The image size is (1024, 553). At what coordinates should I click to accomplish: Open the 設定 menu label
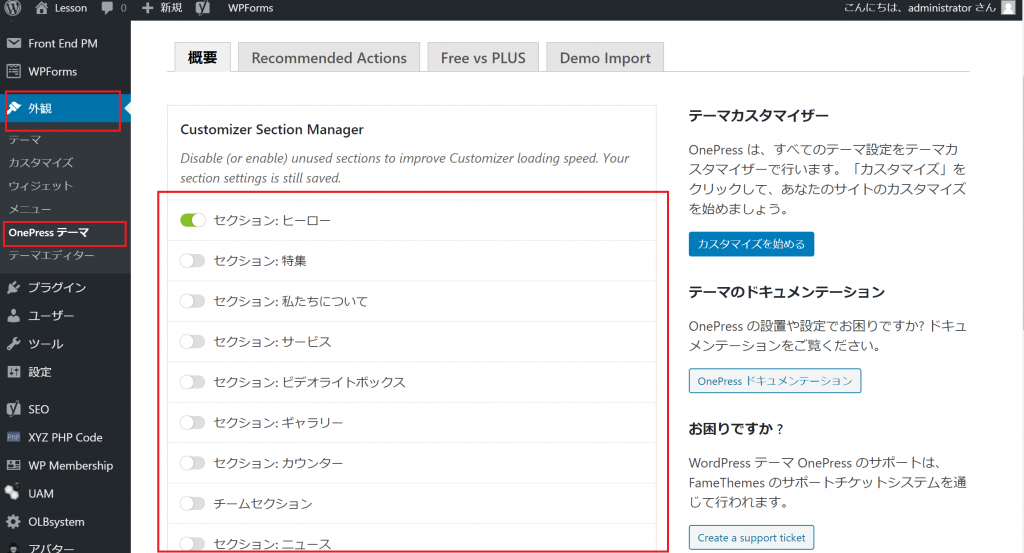(40, 371)
